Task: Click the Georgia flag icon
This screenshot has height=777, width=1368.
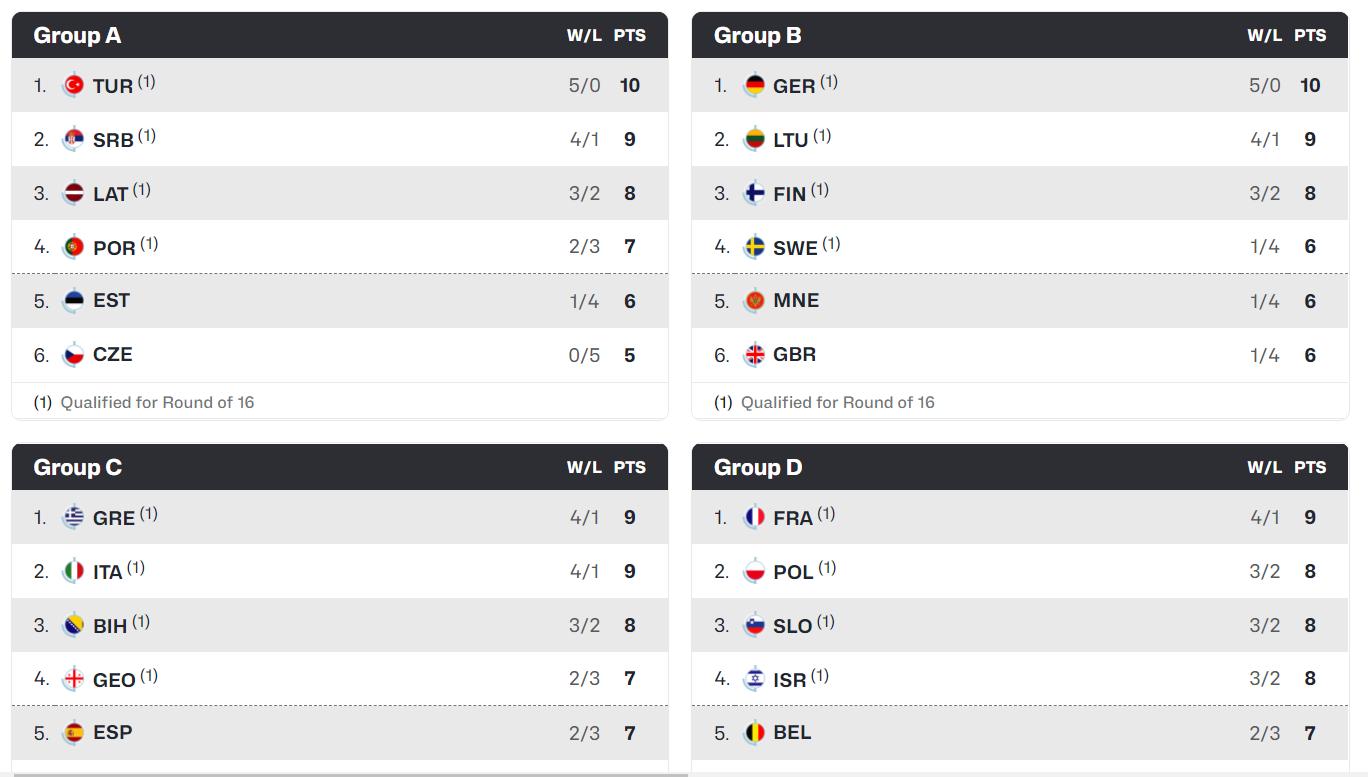Action: [73, 679]
